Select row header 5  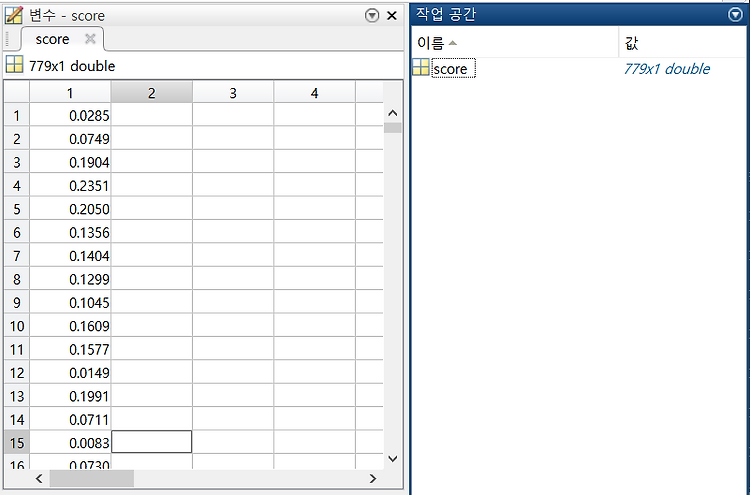[17, 209]
